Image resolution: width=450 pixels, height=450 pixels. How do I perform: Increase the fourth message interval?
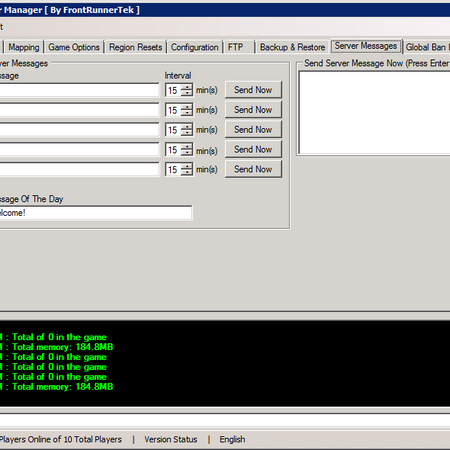187,146
